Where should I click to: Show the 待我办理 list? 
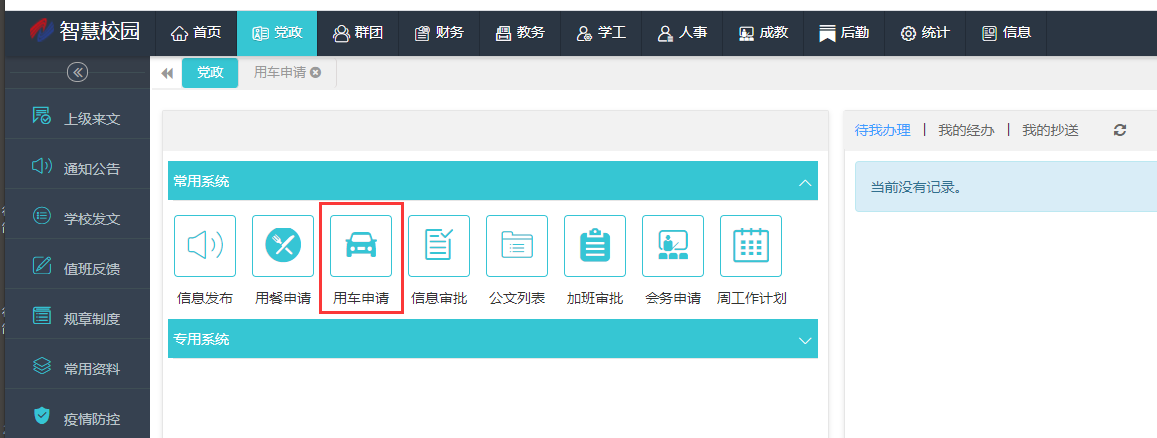[883, 131]
